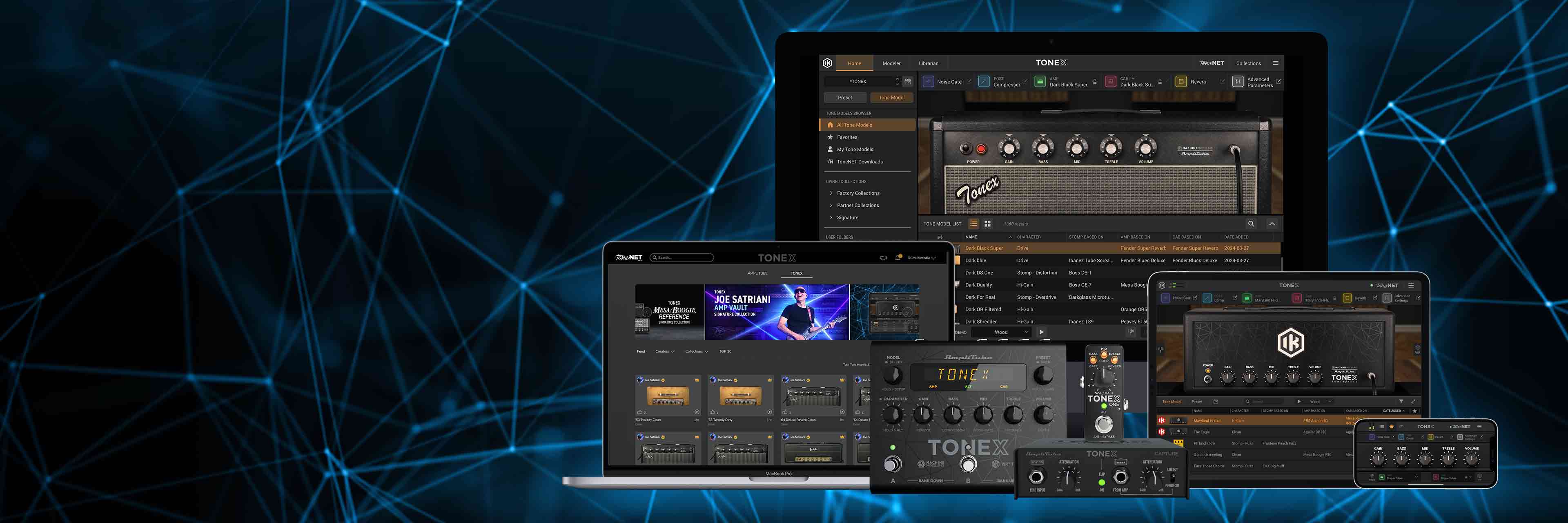Select the Preset toggle button in desktop sidebar
The height and width of the screenshot is (523, 1568).
(x=845, y=97)
